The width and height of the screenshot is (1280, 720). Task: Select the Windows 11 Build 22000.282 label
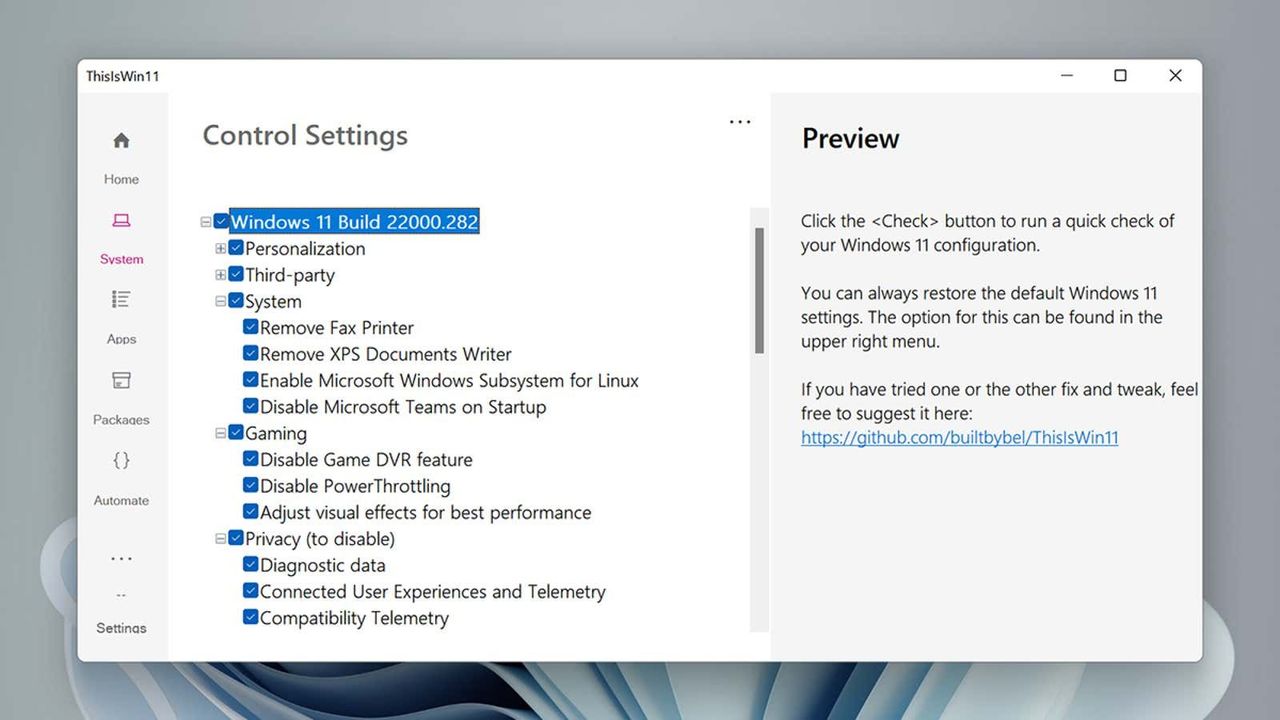tap(355, 222)
